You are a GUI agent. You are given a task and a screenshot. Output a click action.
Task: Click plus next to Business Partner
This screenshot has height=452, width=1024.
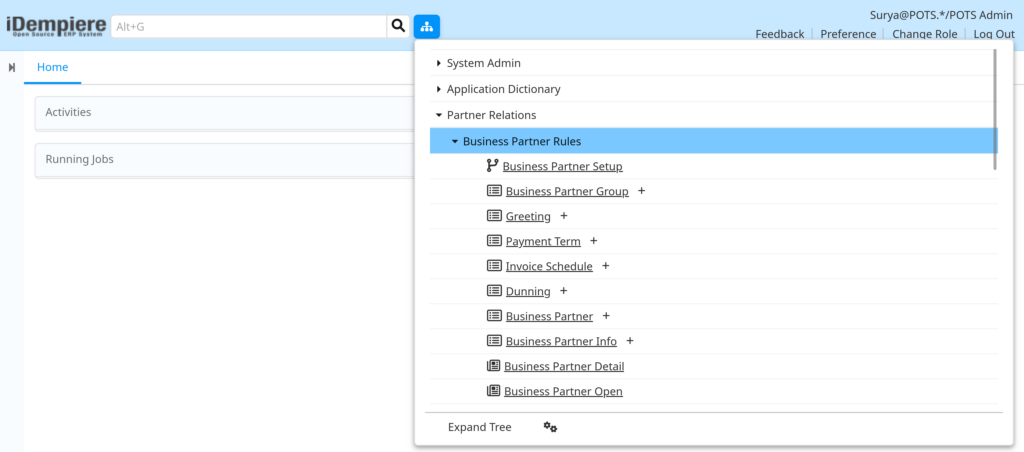606,315
